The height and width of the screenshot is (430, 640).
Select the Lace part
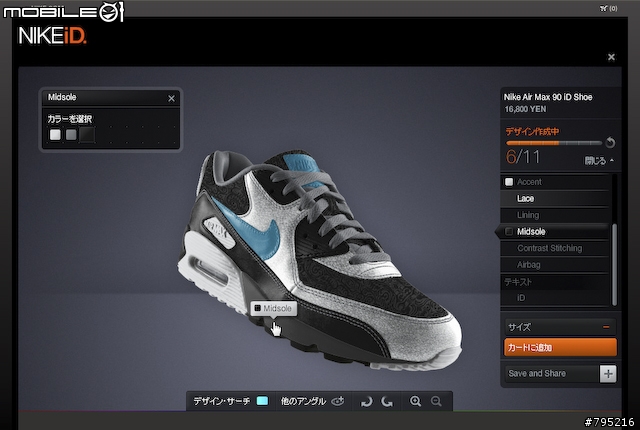(555, 199)
